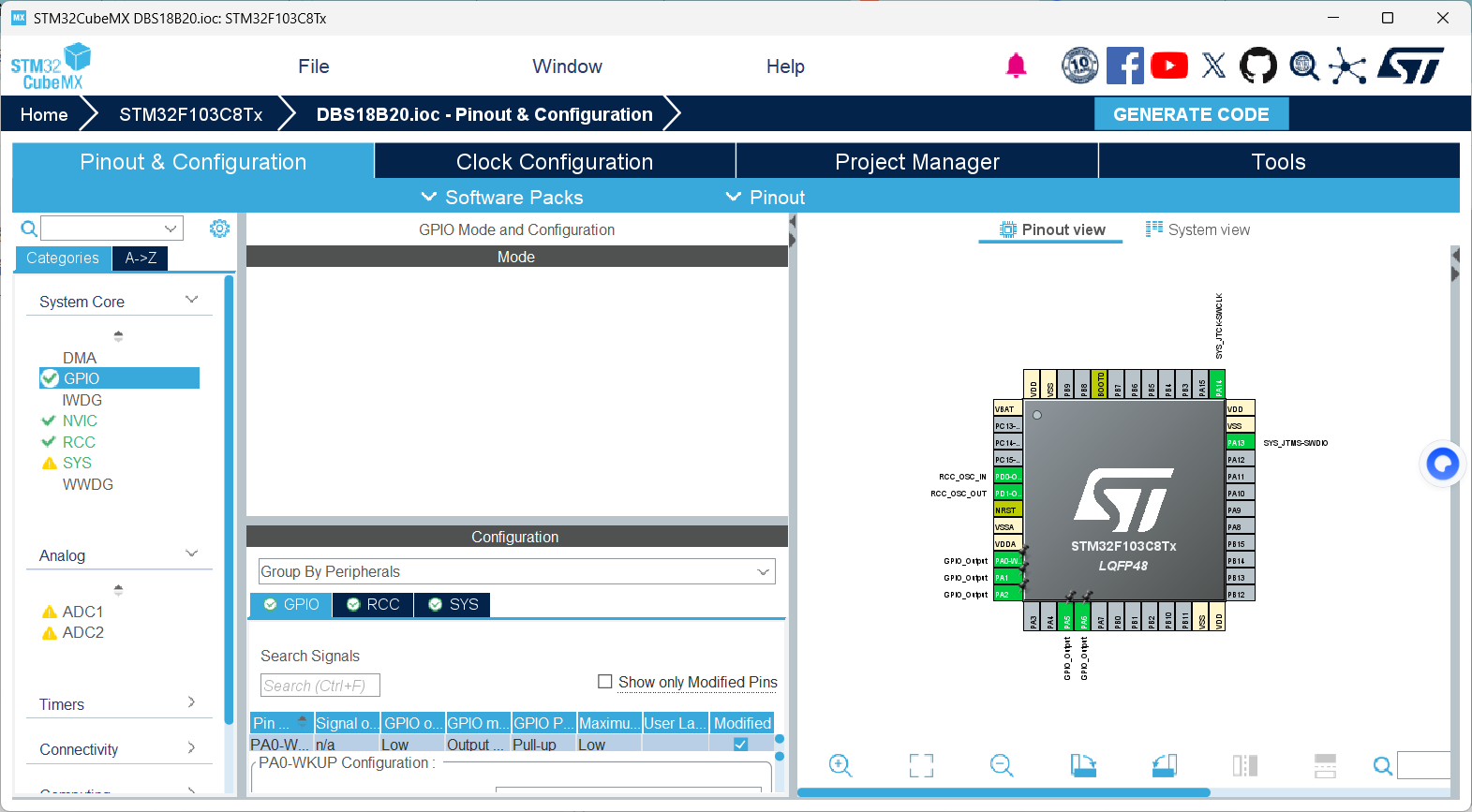Click the SYS warning triangle icon
This screenshot has width=1472, height=812.
(49, 463)
